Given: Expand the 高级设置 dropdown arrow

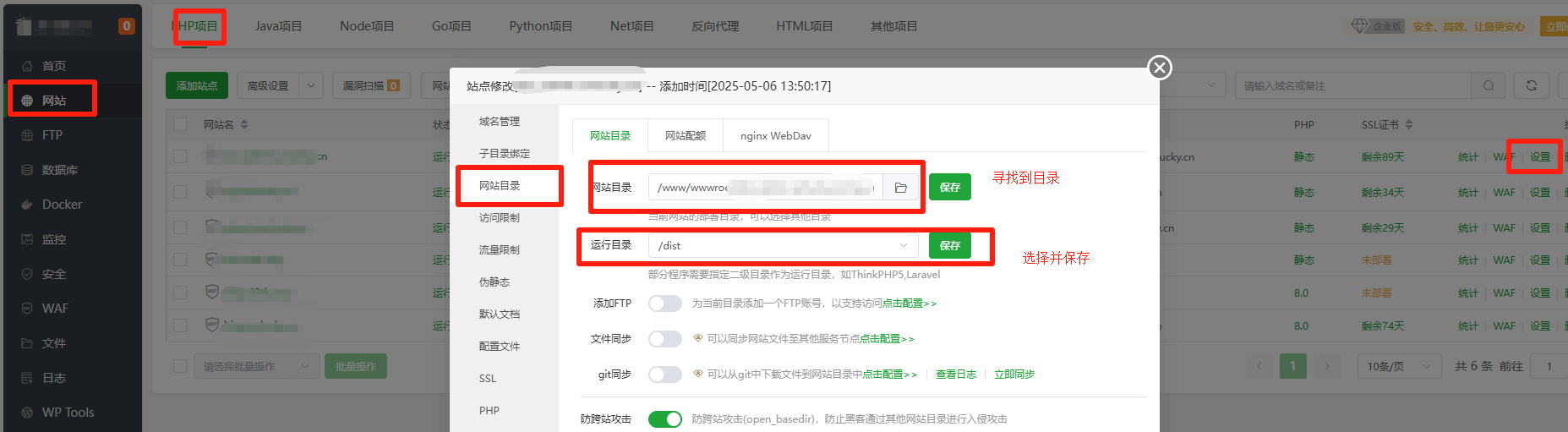Looking at the screenshot, I should [311, 85].
